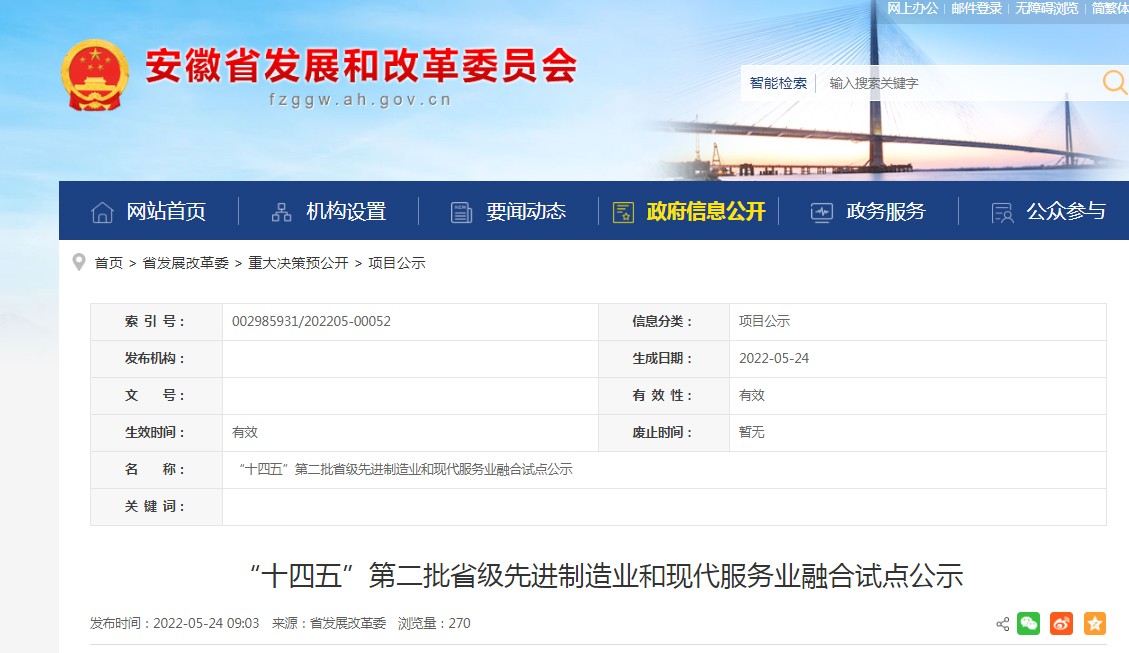Open the 邮件登录 link
Image resolution: width=1129 pixels, height=653 pixels.
tap(977, 8)
